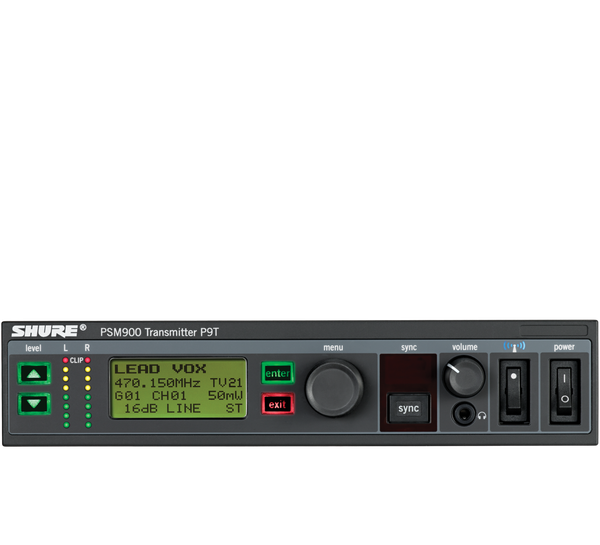Image resolution: width=600 pixels, height=545 pixels.
Task: Click the CLIP label between meters
Action: pyautogui.click(x=77, y=360)
